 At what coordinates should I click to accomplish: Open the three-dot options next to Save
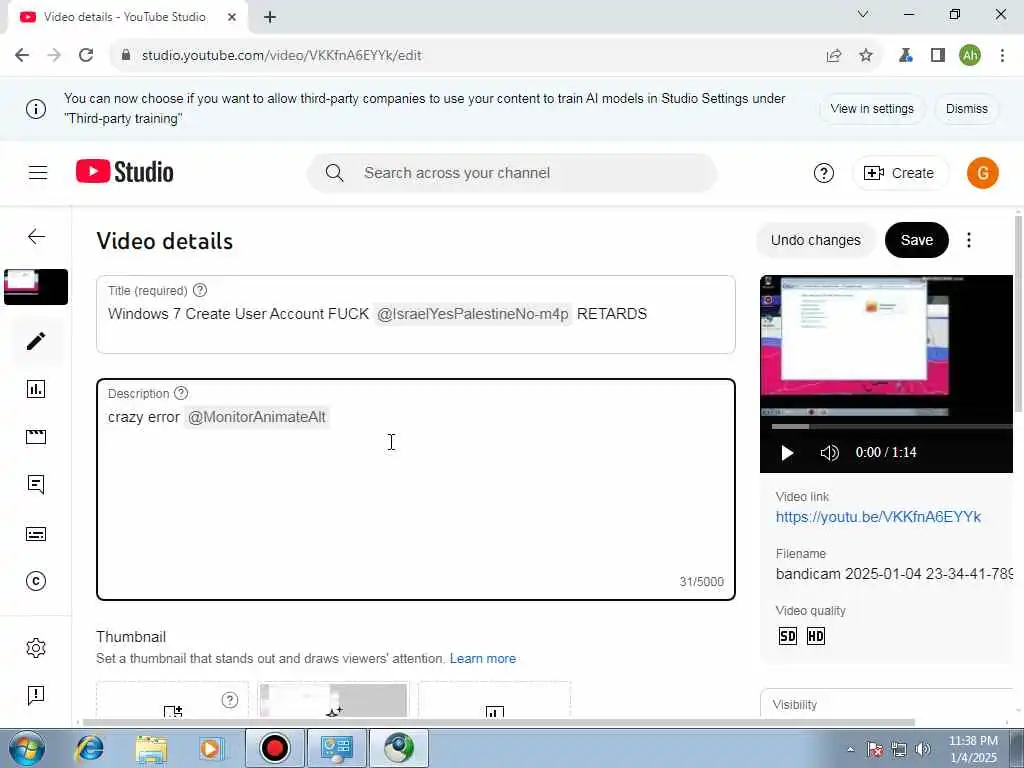968,240
